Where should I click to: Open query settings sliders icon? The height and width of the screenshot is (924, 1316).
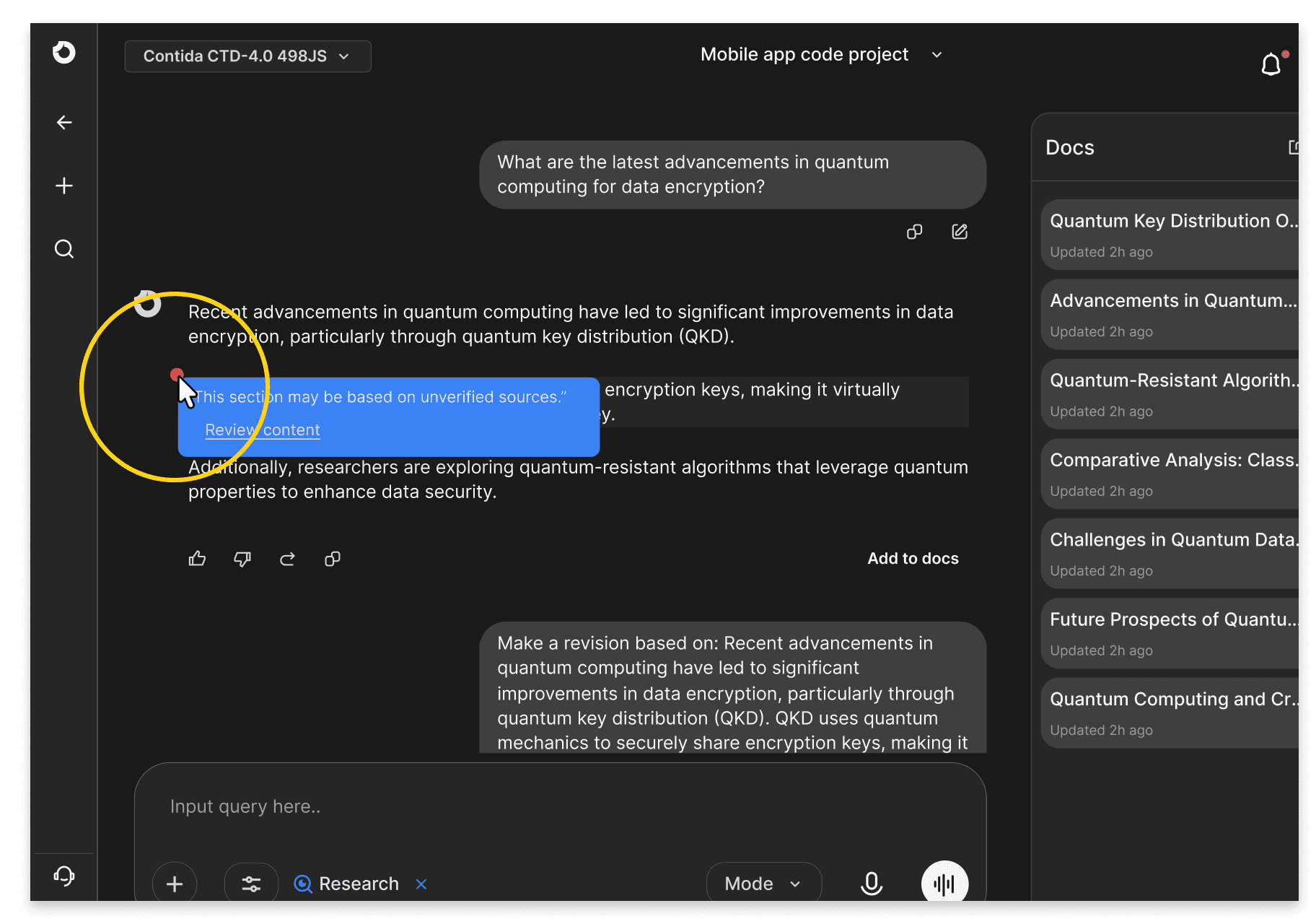coord(251,884)
